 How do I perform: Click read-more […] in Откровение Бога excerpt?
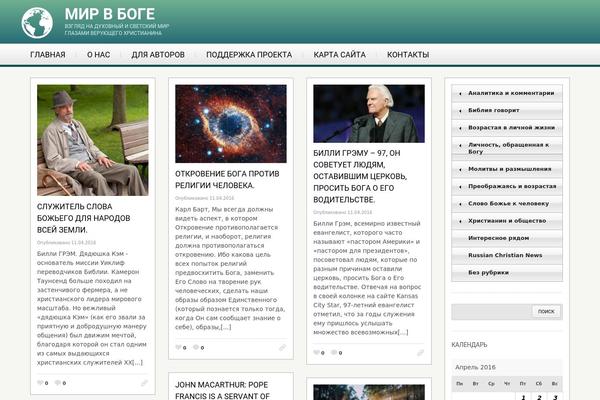pyautogui.click(x=226, y=327)
